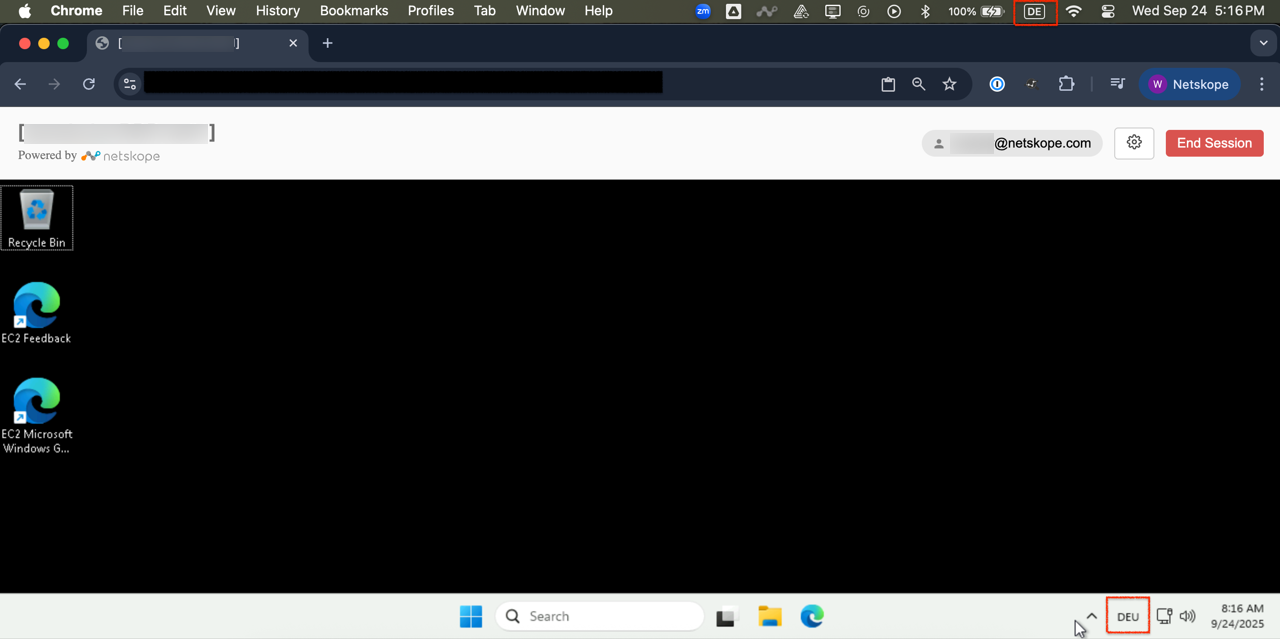Screen dimensions: 1280x639
Task: Click the clipboard icon in address bar
Action: tap(888, 84)
